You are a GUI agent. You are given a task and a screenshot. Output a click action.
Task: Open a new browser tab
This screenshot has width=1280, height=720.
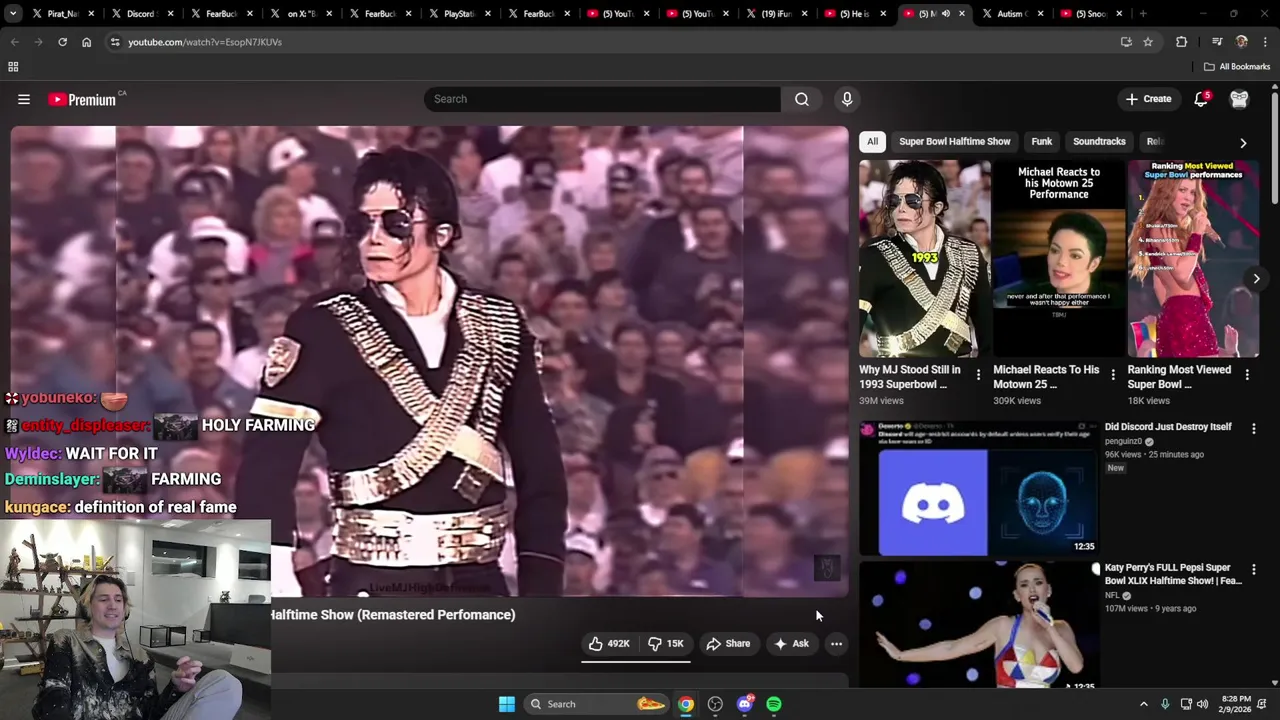[1143, 14]
